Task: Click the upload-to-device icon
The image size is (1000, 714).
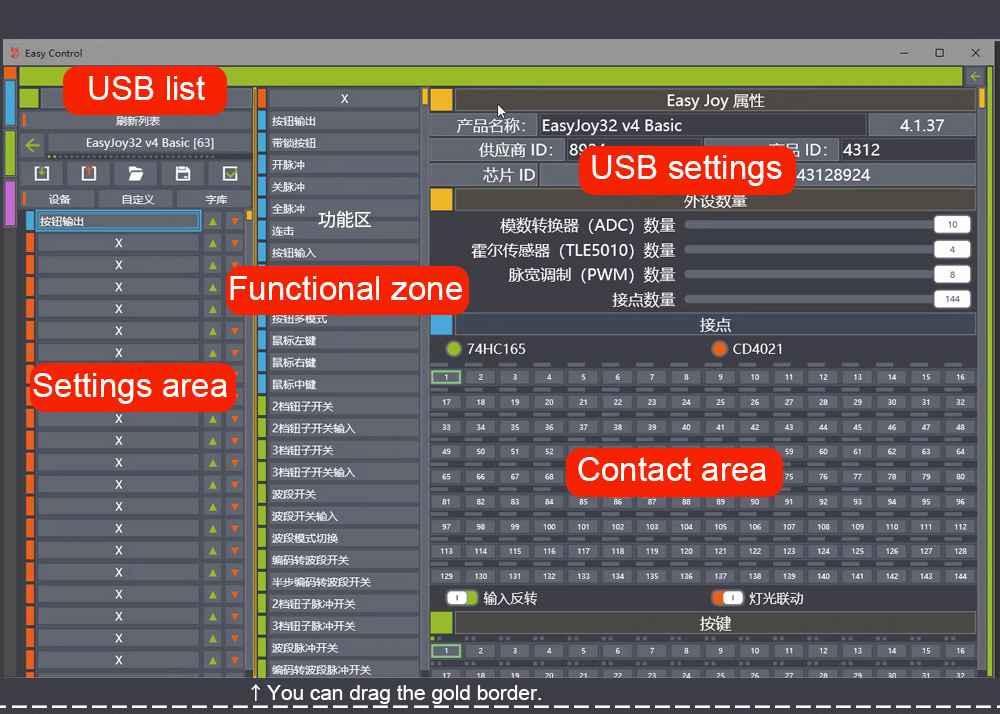Action: click(89, 173)
